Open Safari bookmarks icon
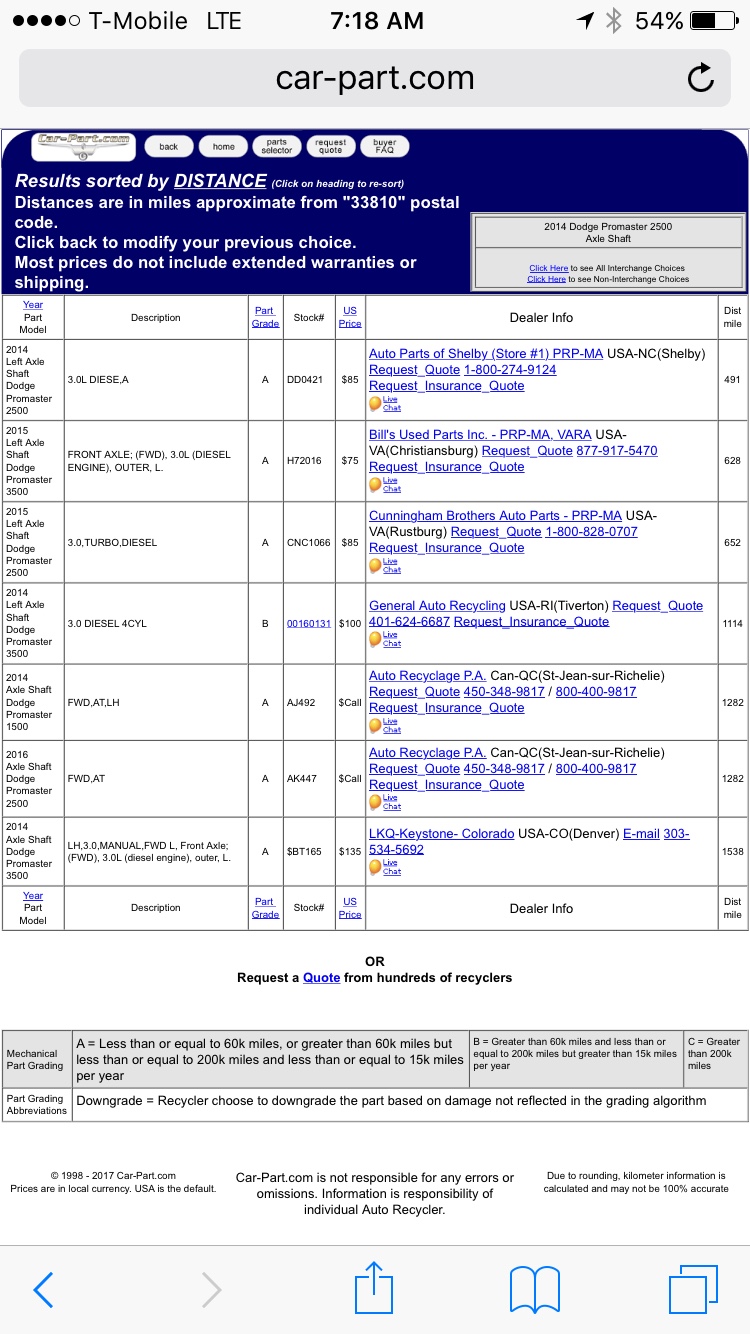This screenshot has height=1334, width=750. [534, 1289]
